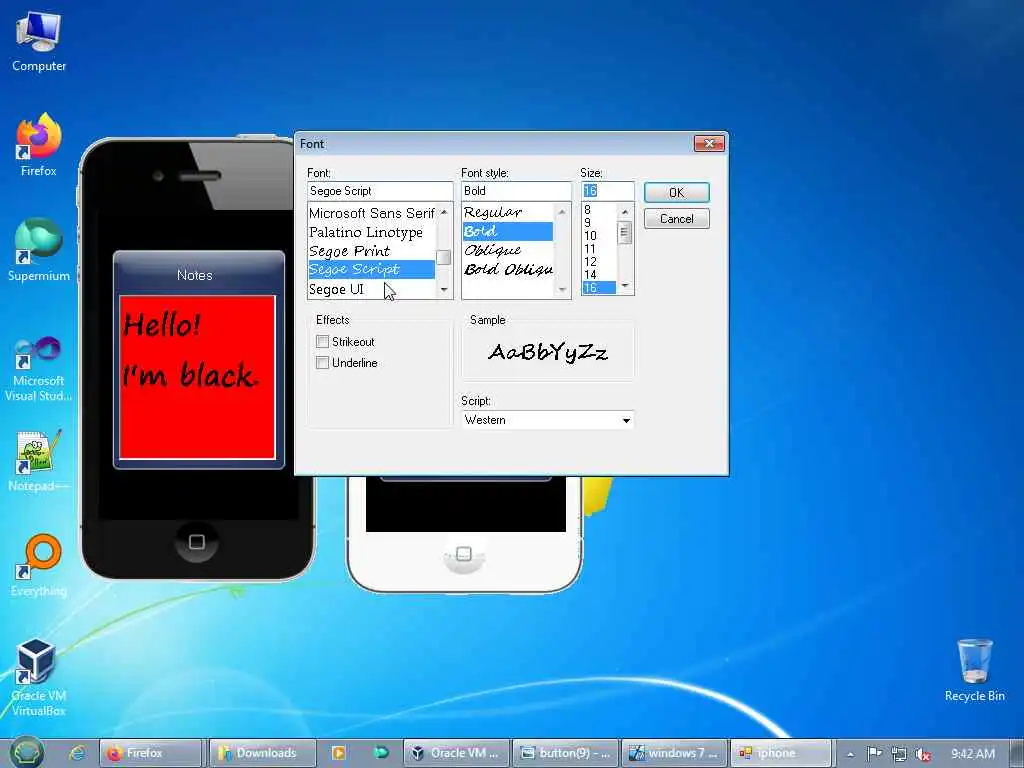Image resolution: width=1024 pixels, height=768 pixels.
Task: Select Segoe Script in font list
Action: (x=372, y=269)
